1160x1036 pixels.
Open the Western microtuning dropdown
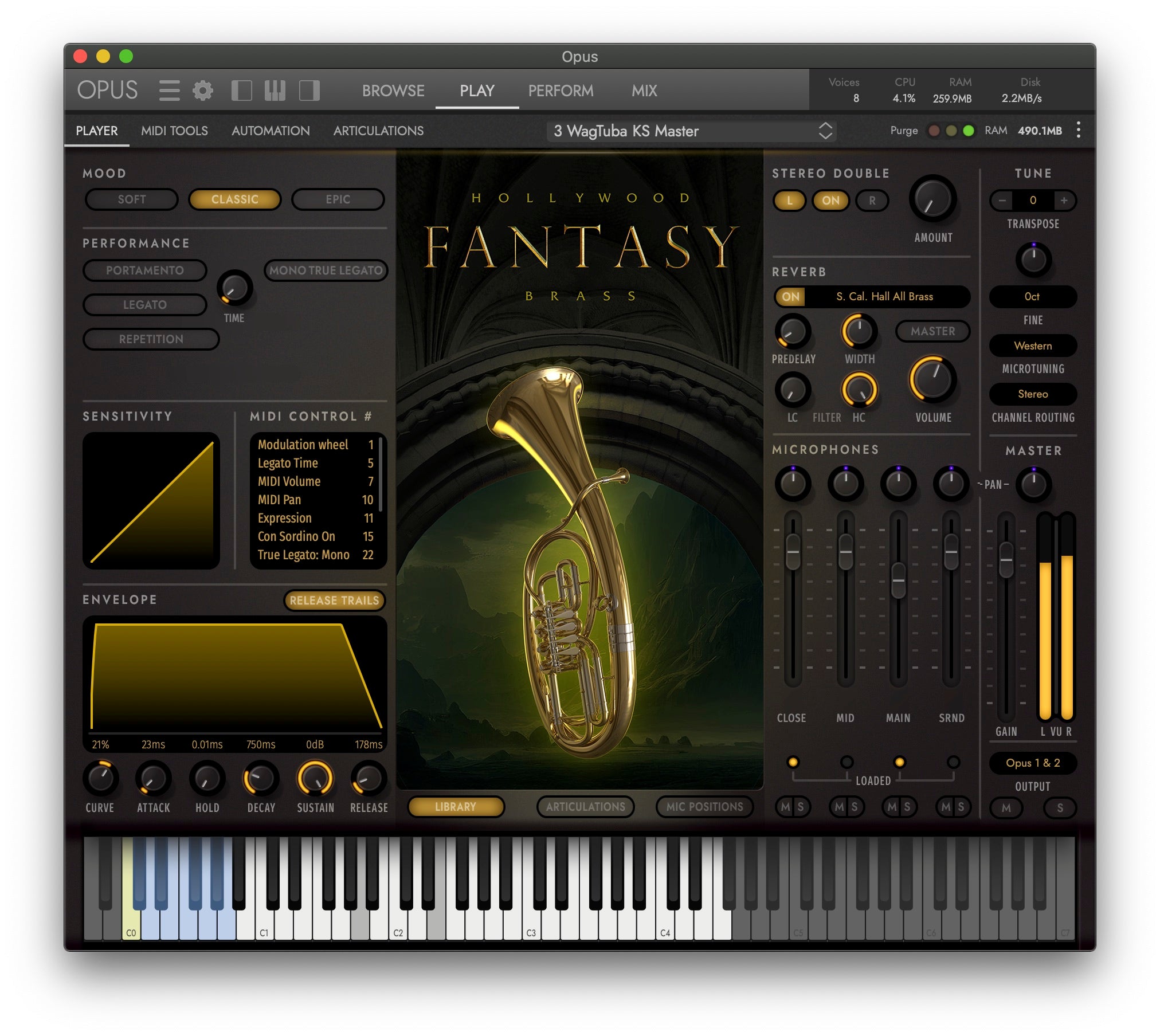tap(1033, 346)
